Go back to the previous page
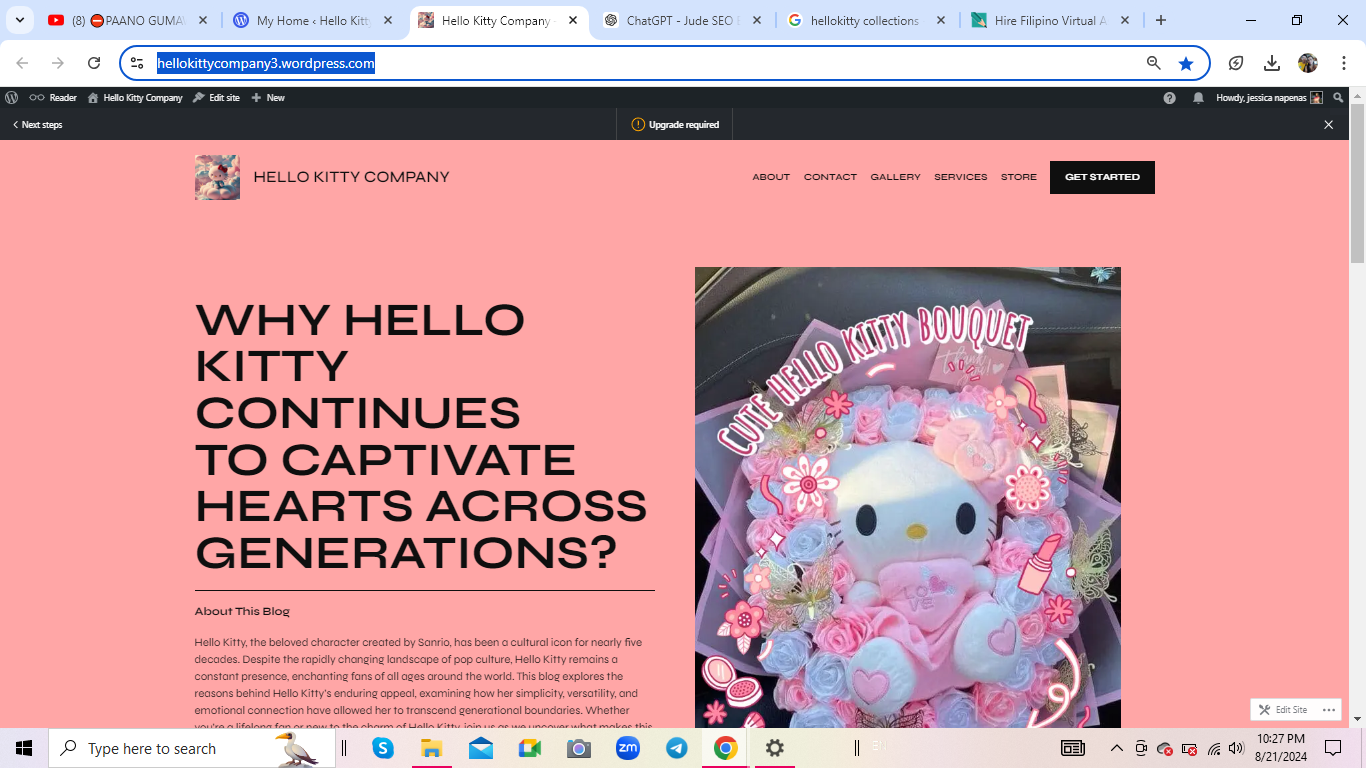This screenshot has height=768, width=1366. click(22, 63)
